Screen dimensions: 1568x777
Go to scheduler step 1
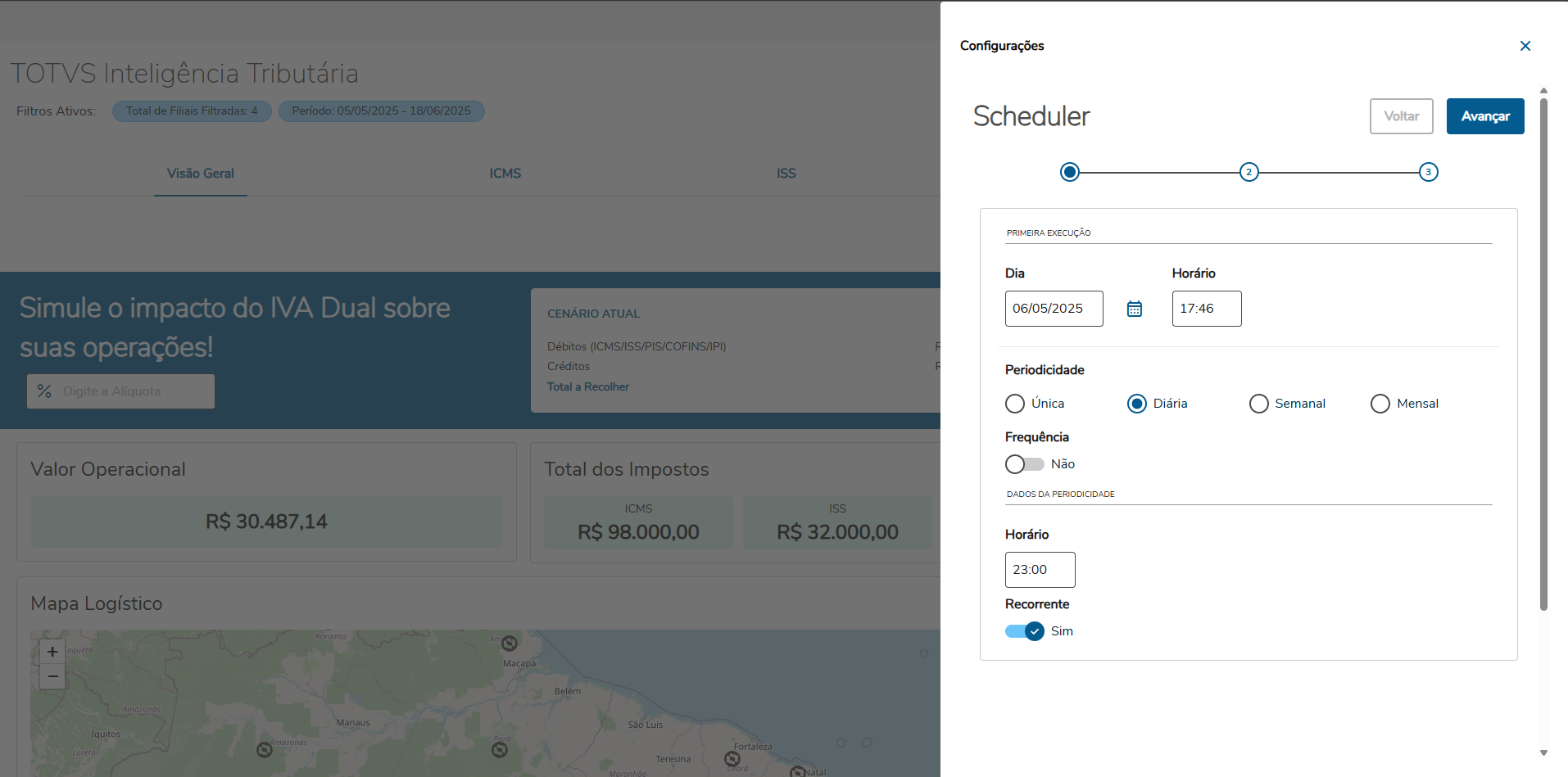point(1069,172)
